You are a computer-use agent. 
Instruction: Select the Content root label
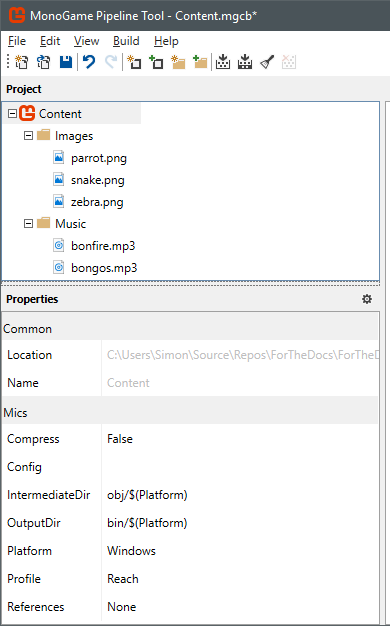60,114
